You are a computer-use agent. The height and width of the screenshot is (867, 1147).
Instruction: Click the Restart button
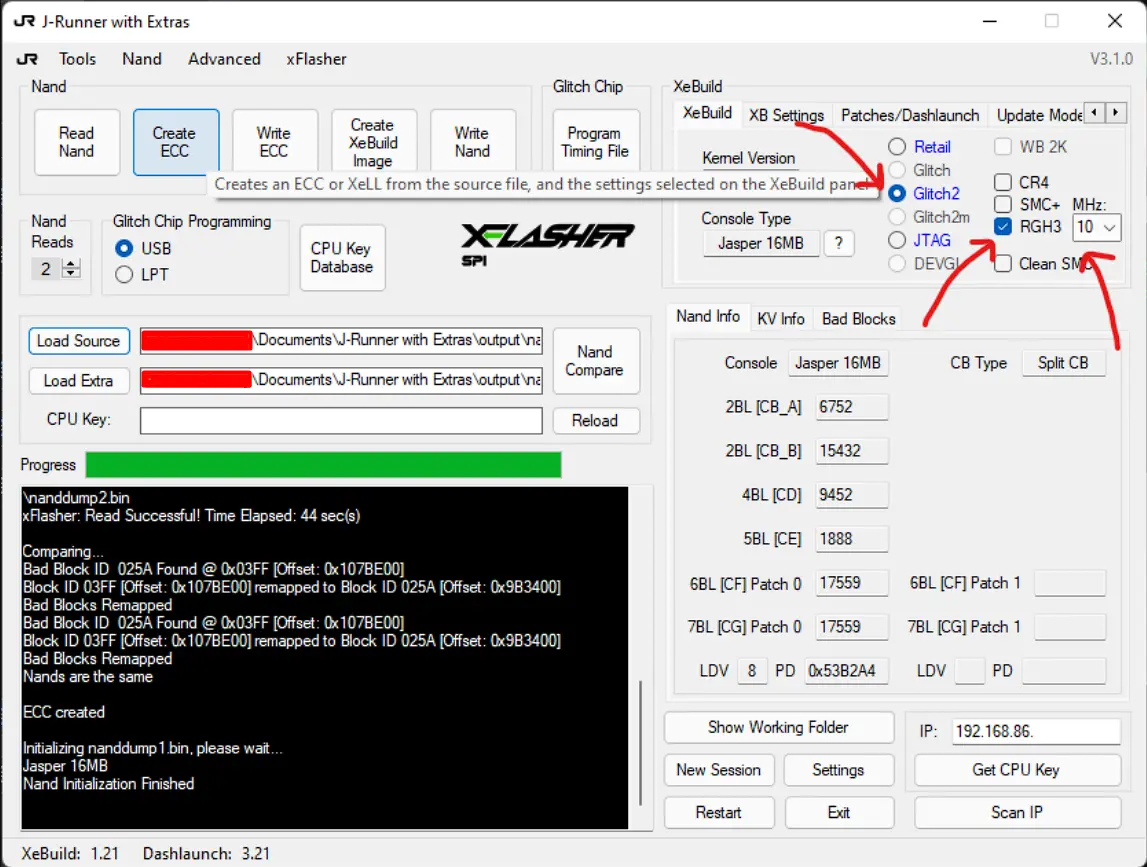(x=719, y=812)
